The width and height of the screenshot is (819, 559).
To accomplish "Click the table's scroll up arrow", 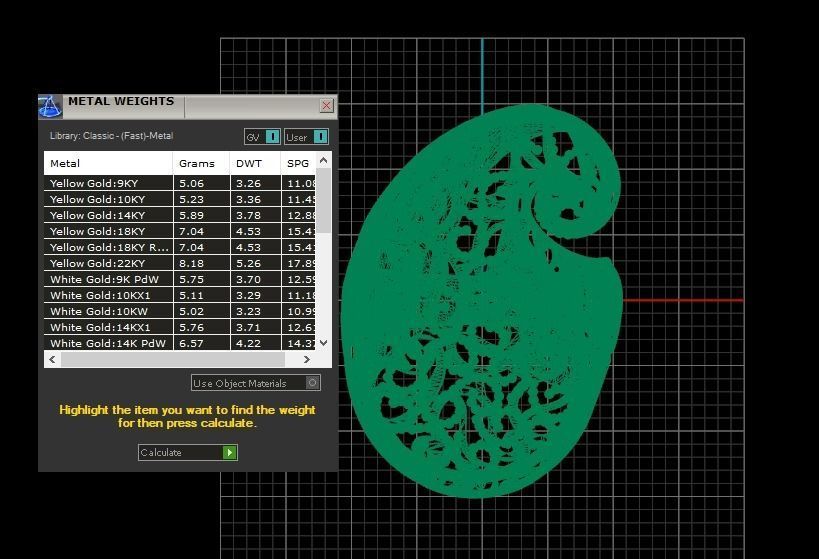I will 323,160.
